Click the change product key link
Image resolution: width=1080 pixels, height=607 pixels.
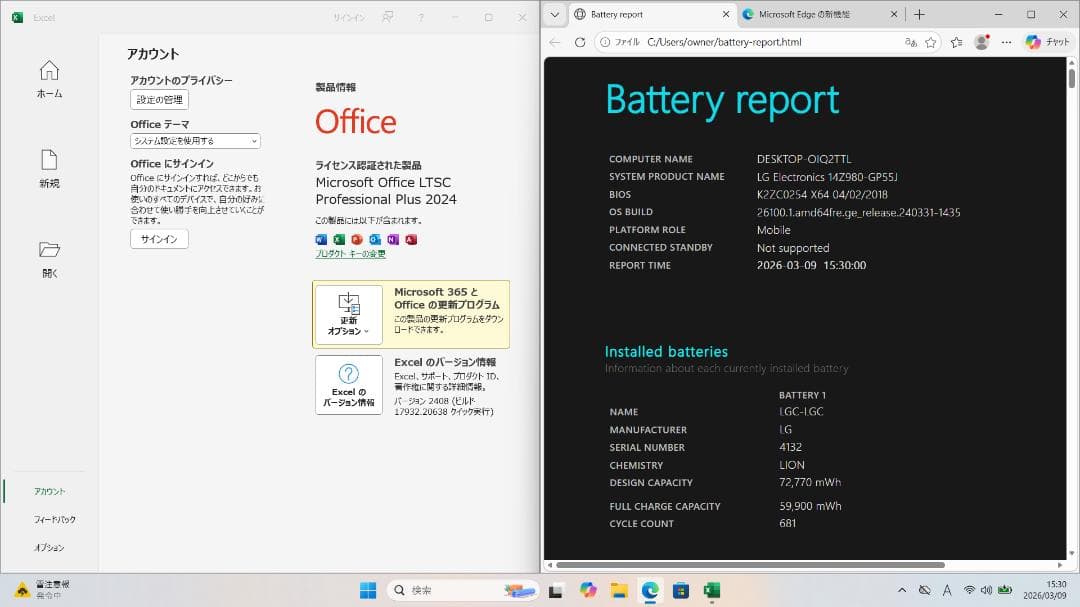[x=351, y=254]
